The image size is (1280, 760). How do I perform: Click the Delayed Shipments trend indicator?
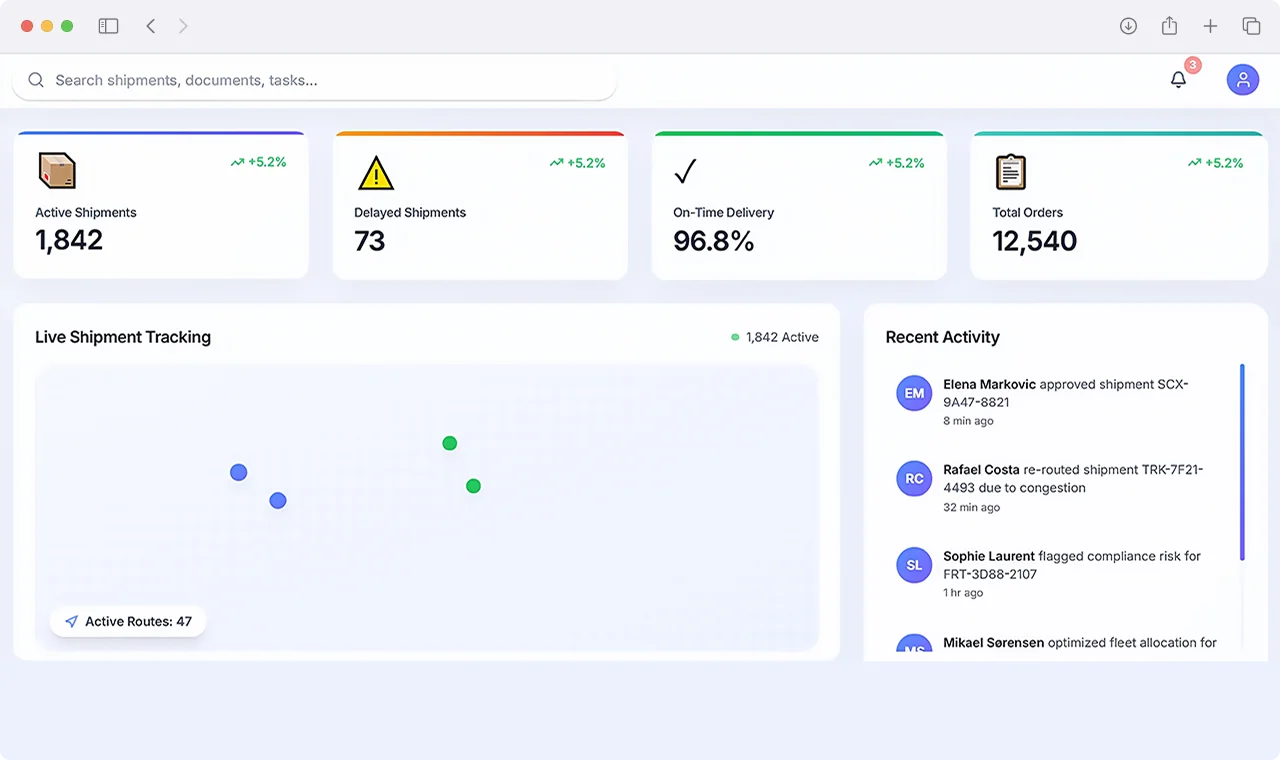tap(577, 163)
